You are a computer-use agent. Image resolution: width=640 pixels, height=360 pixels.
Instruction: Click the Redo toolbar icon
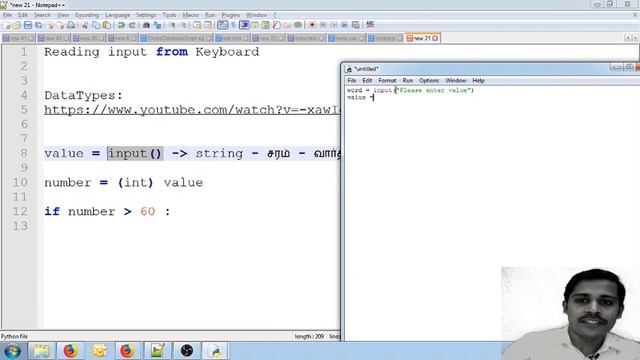point(132,25)
